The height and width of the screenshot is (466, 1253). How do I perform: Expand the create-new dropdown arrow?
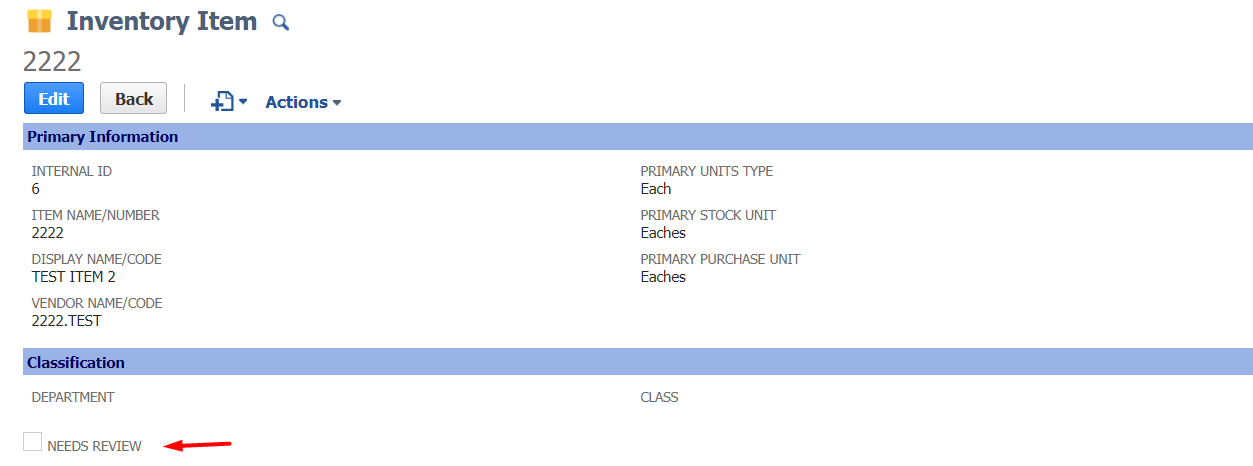(x=242, y=102)
